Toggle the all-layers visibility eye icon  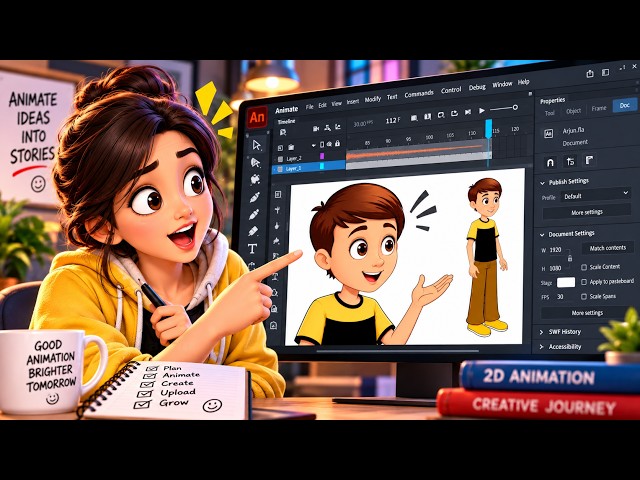[x=329, y=144]
